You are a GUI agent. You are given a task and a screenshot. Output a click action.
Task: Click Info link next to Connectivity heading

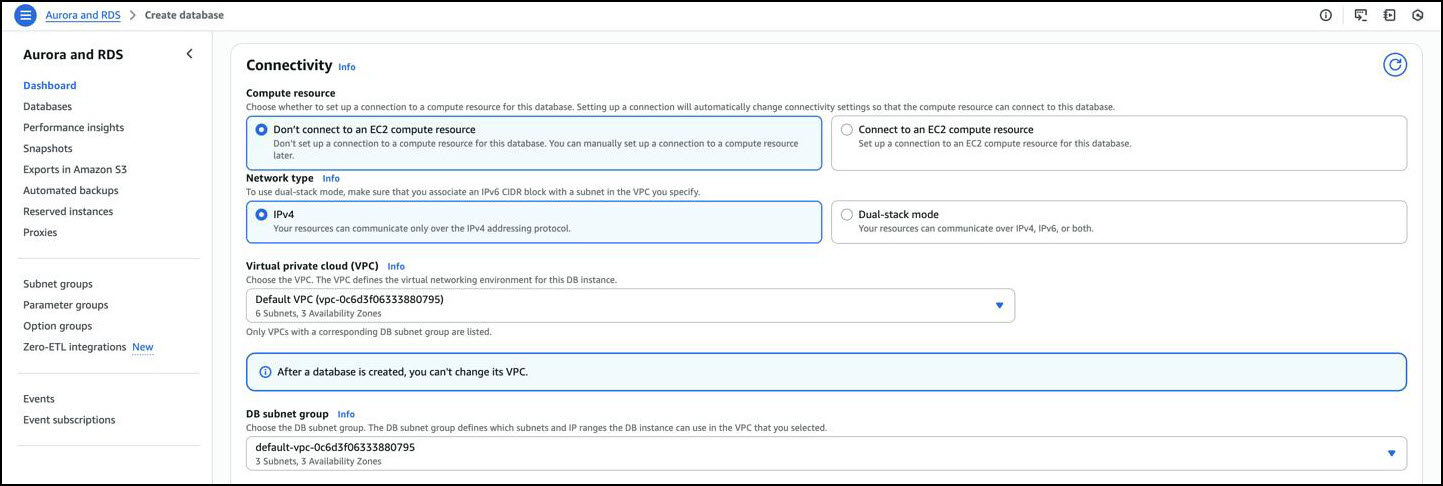346,67
